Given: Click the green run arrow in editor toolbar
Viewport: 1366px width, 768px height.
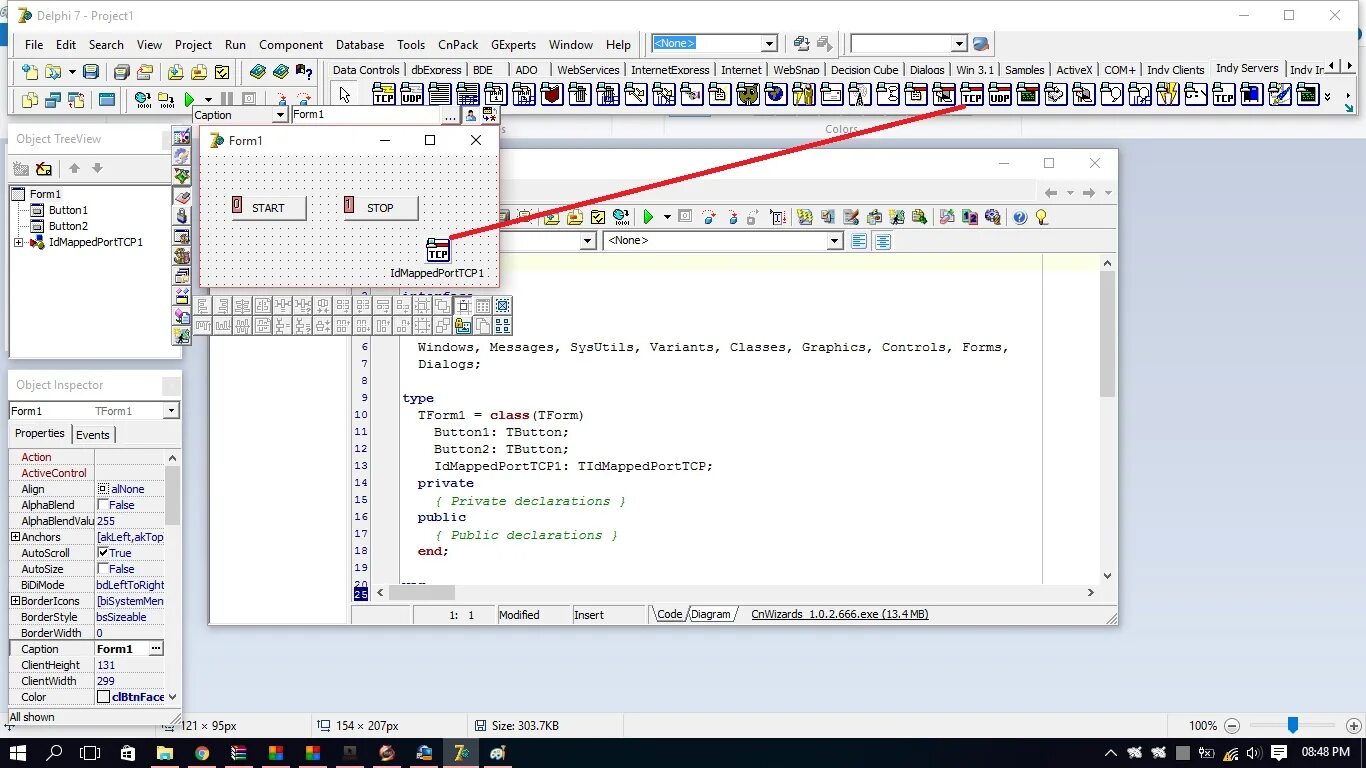Looking at the screenshot, I should [648, 217].
